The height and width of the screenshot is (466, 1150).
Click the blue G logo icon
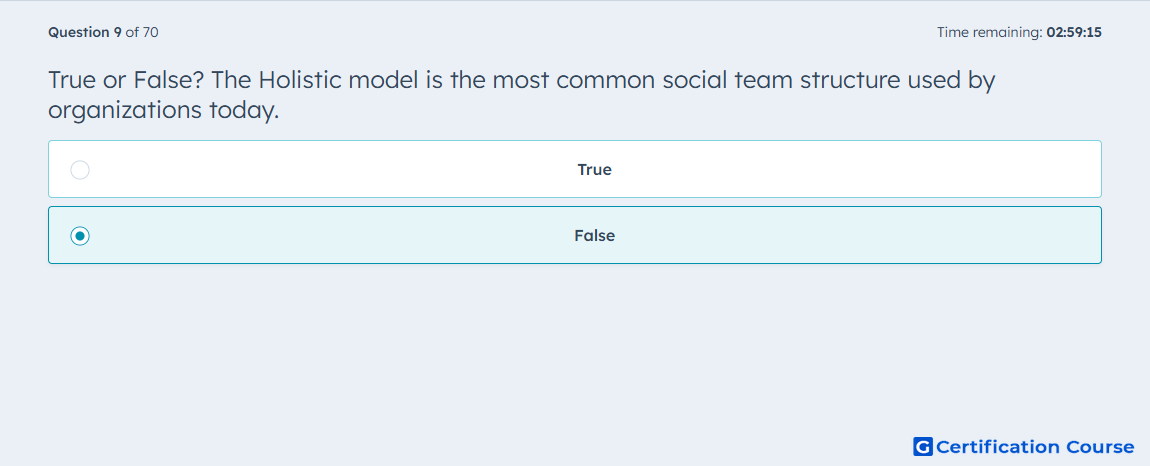[923, 446]
